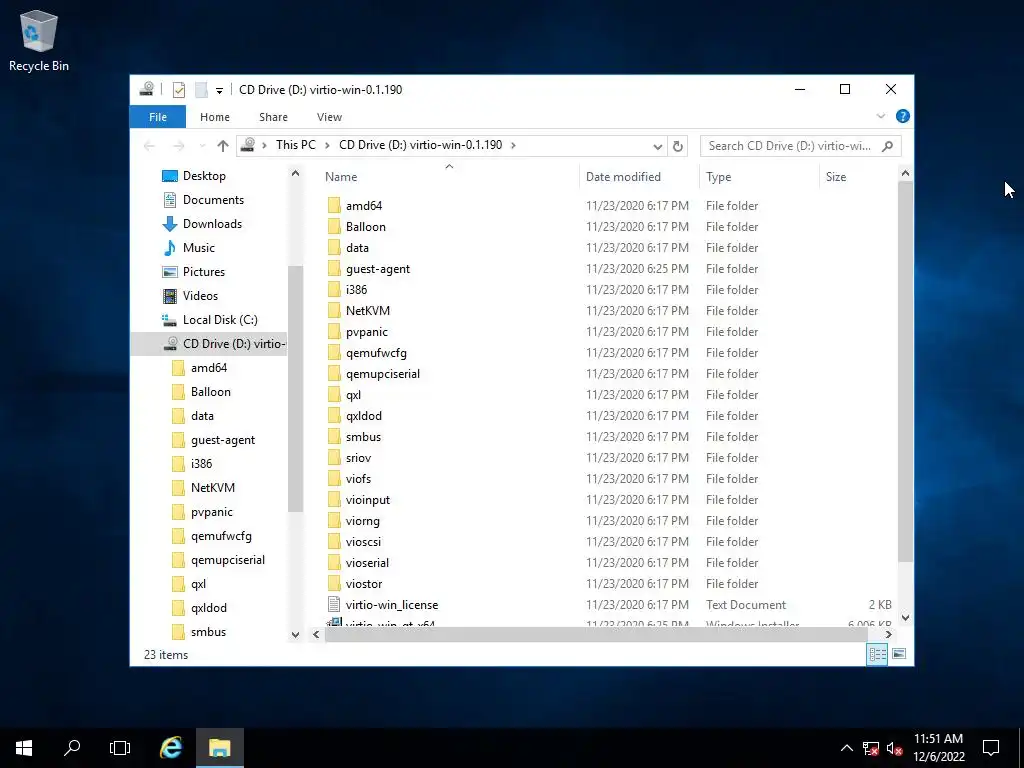
Task: Select the viostor folder in file list
Action: coord(364,584)
